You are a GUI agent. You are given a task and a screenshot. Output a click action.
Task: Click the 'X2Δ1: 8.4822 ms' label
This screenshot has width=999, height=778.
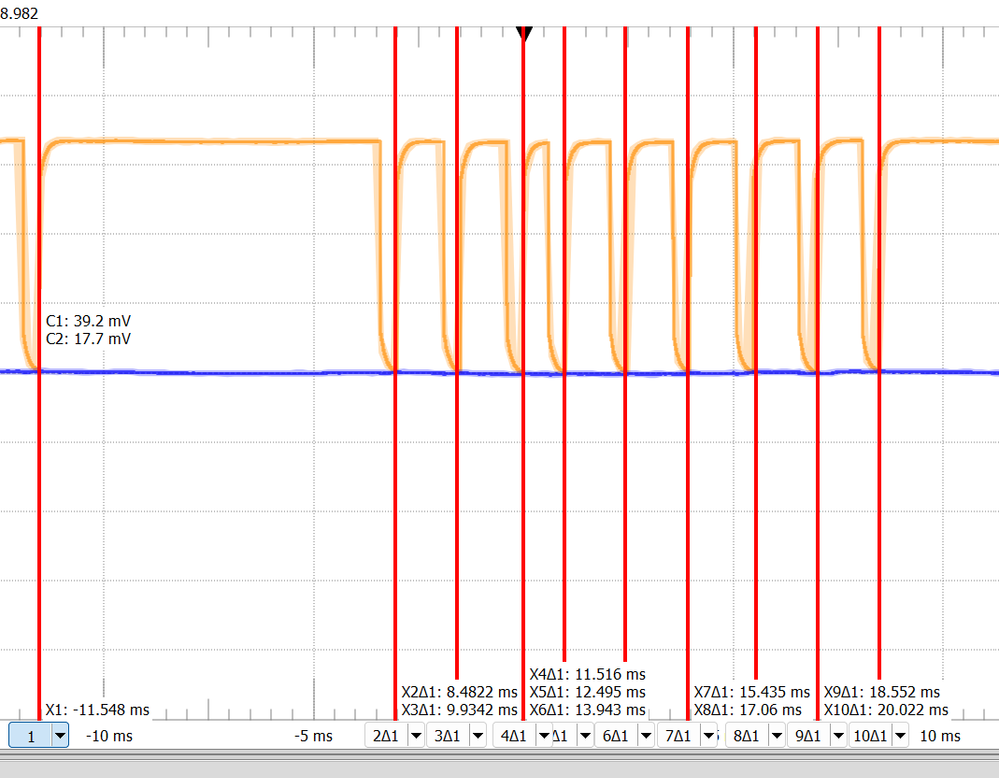pos(459,692)
